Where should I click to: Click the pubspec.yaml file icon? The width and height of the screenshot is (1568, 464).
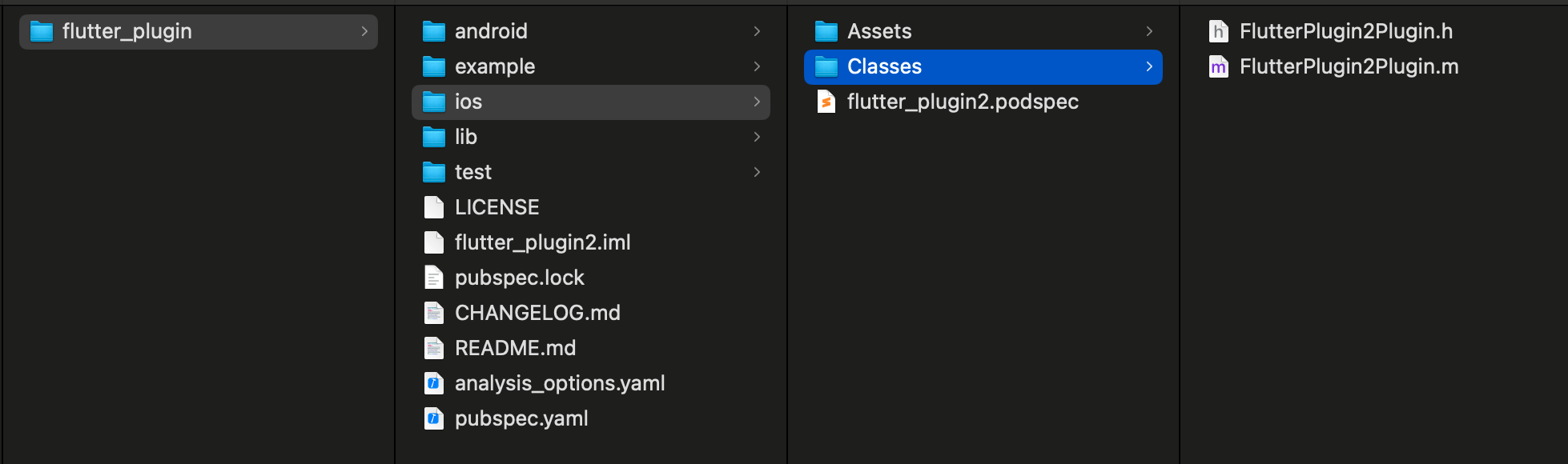pyautogui.click(x=433, y=418)
